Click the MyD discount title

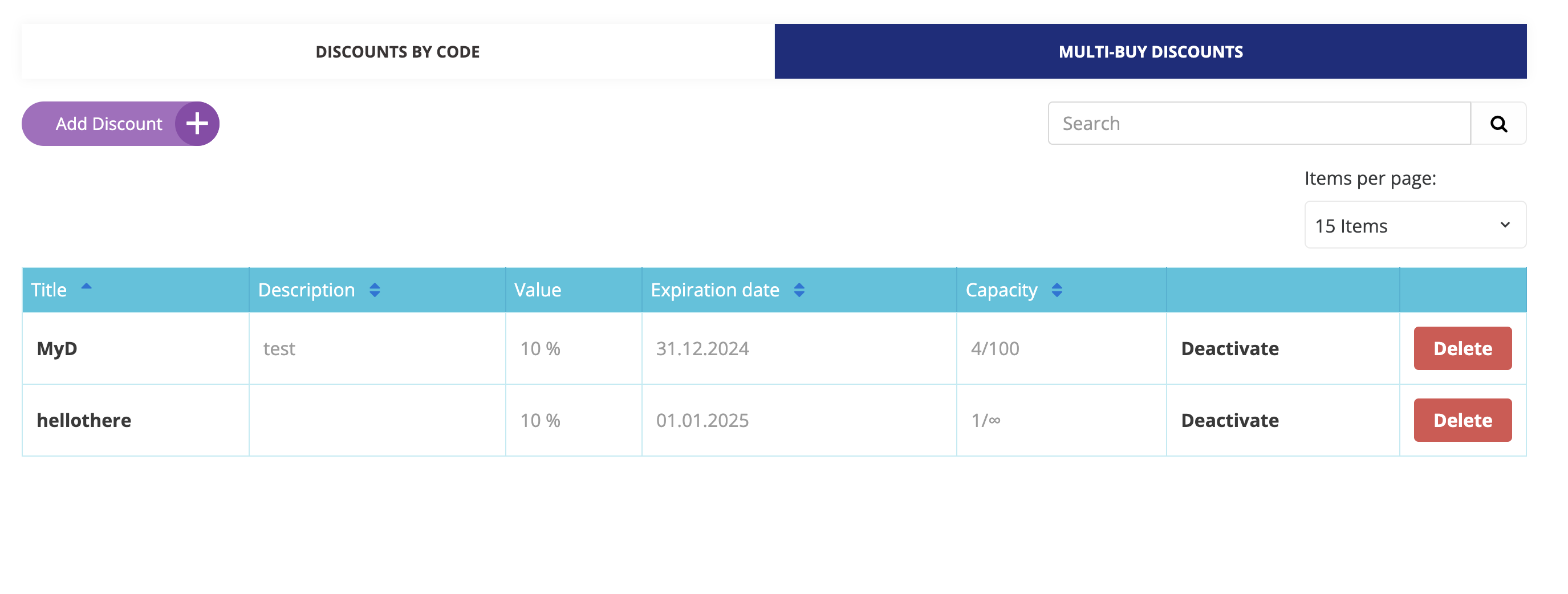[57, 349]
